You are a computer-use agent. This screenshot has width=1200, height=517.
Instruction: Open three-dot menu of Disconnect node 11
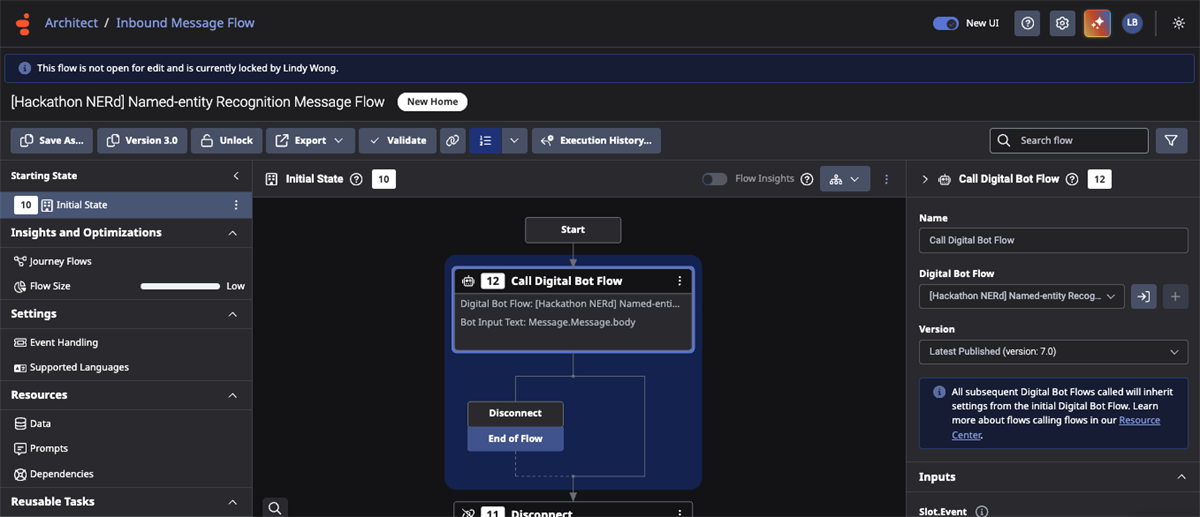680,513
